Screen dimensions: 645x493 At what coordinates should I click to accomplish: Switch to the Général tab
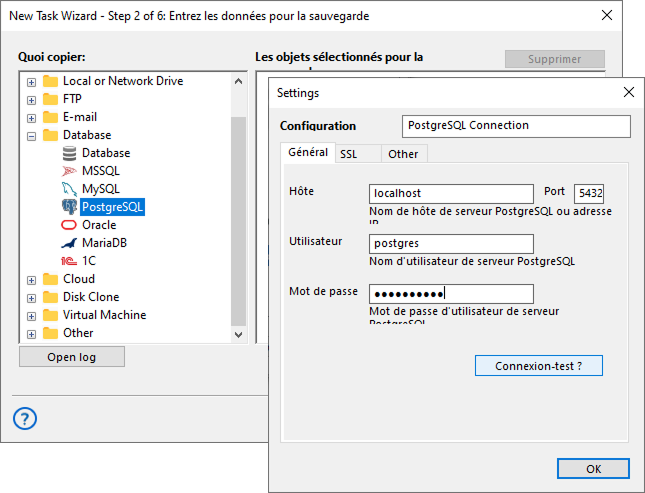308,153
